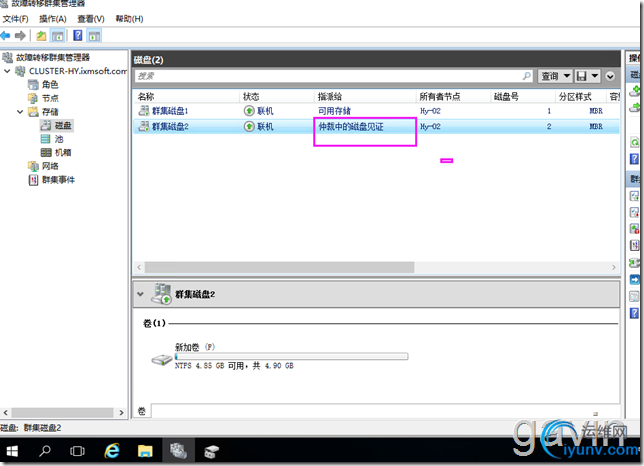Screen dimensions: 644x466
Task: Click the disk list scroll-right arrow
Action: (614, 267)
